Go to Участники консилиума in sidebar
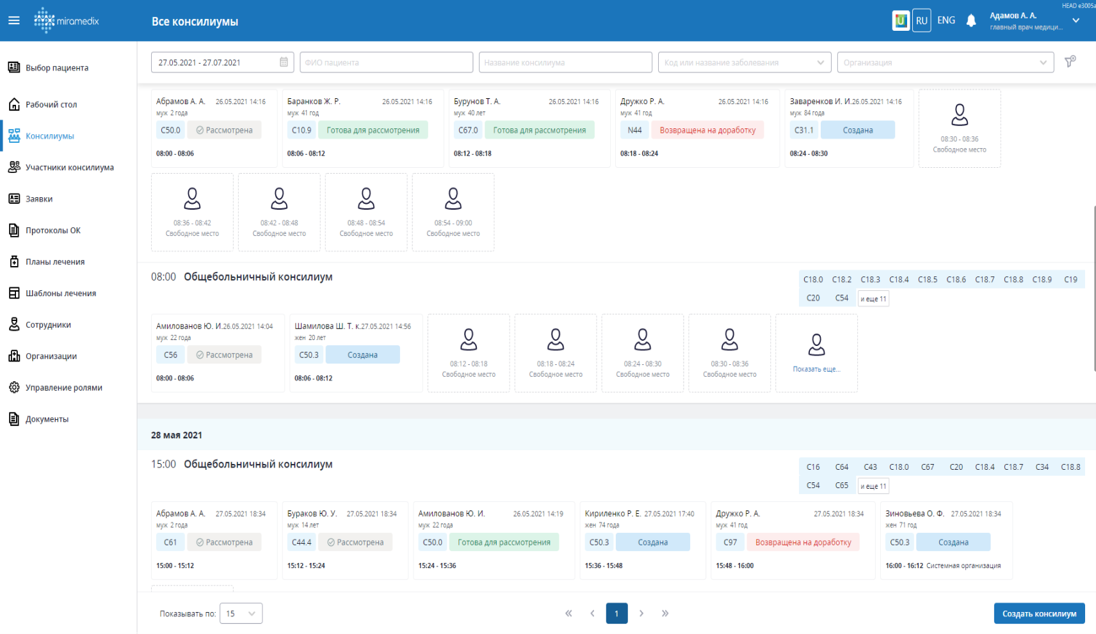 [x=69, y=167]
